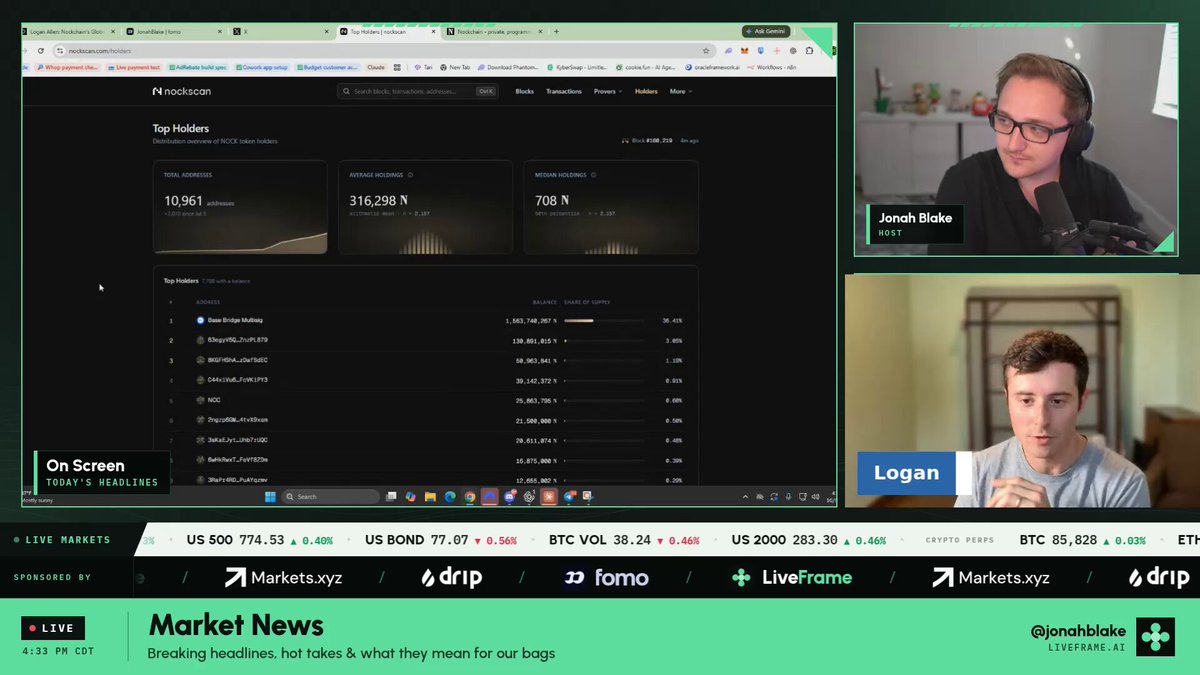The image size is (1200, 675).
Task: Click the nockscan logo in the site header
Action: pyautogui.click(x=181, y=91)
